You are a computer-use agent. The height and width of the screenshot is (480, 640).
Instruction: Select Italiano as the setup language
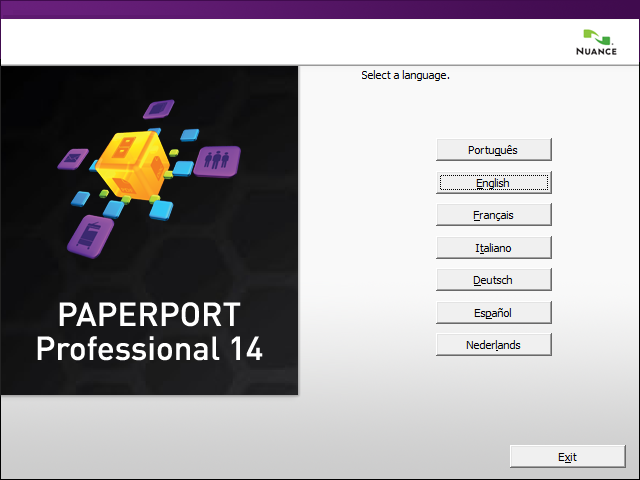(x=494, y=247)
